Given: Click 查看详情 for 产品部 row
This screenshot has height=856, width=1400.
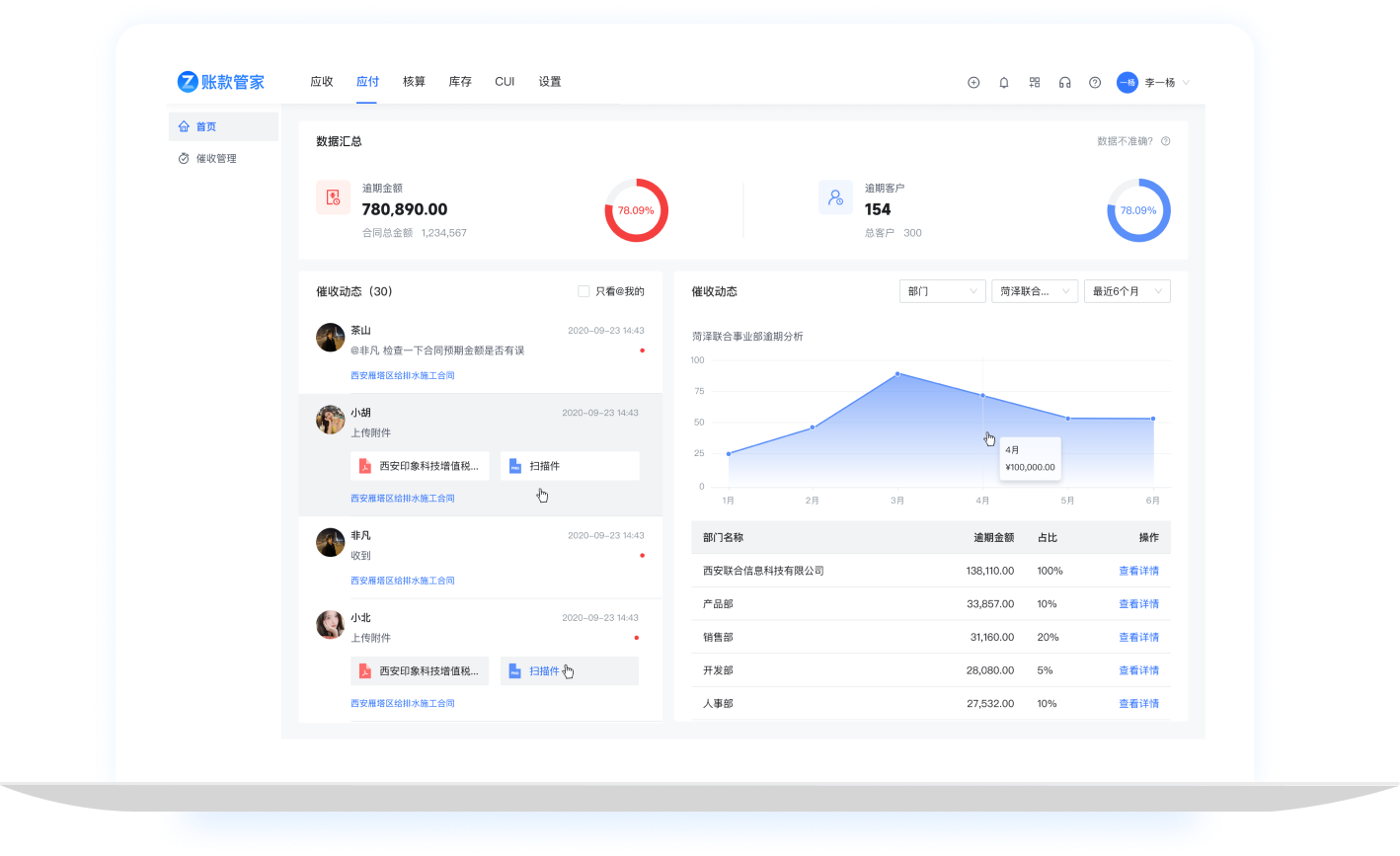Looking at the screenshot, I should coord(1138,604).
